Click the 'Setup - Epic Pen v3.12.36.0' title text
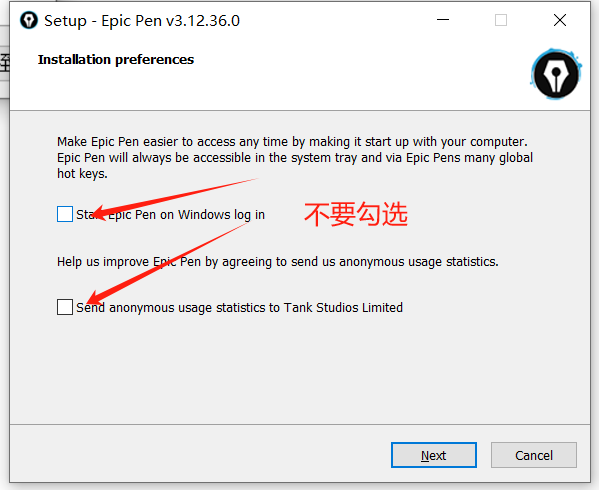Viewport: 599px width, 490px height. point(142,21)
